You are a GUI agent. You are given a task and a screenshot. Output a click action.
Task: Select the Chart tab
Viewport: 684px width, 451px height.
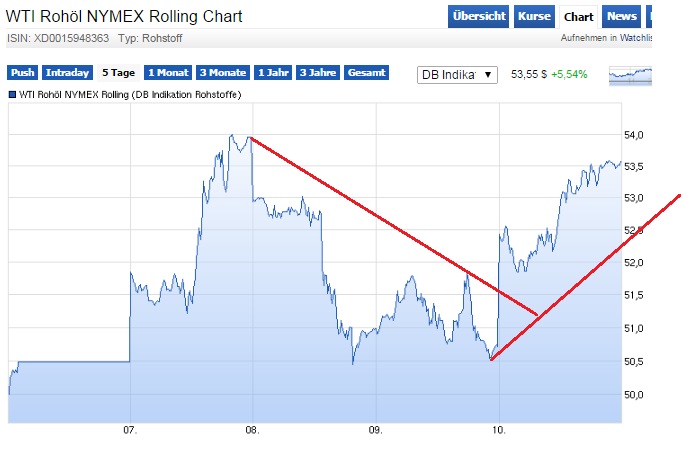[579, 17]
